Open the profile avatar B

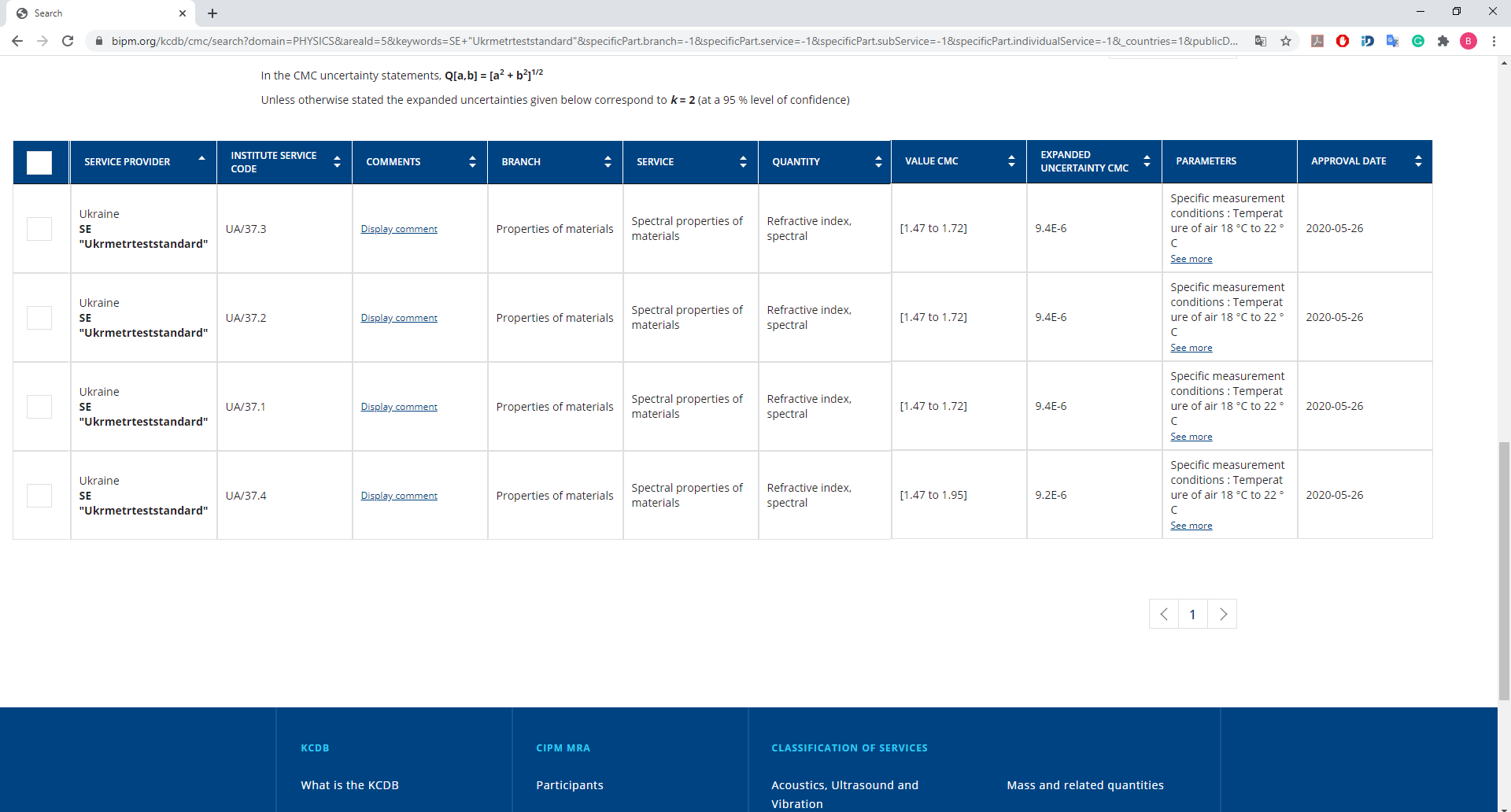coord(1469,41)
